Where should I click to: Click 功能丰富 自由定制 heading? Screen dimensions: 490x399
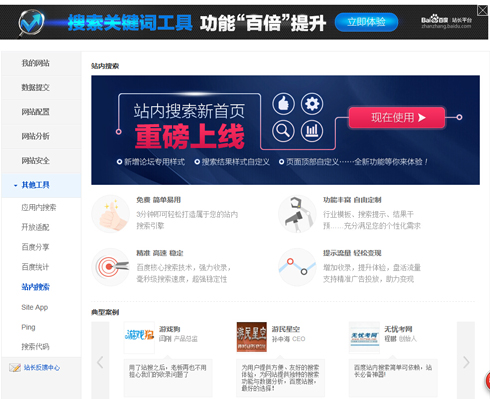pyautogui.click(x=352, y=200)
